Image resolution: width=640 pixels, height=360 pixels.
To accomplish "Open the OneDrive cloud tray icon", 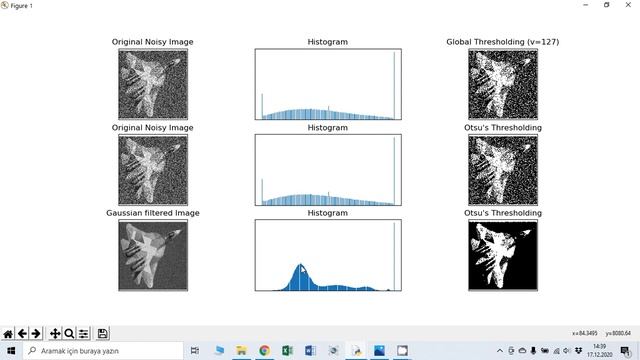I will 522,351.
